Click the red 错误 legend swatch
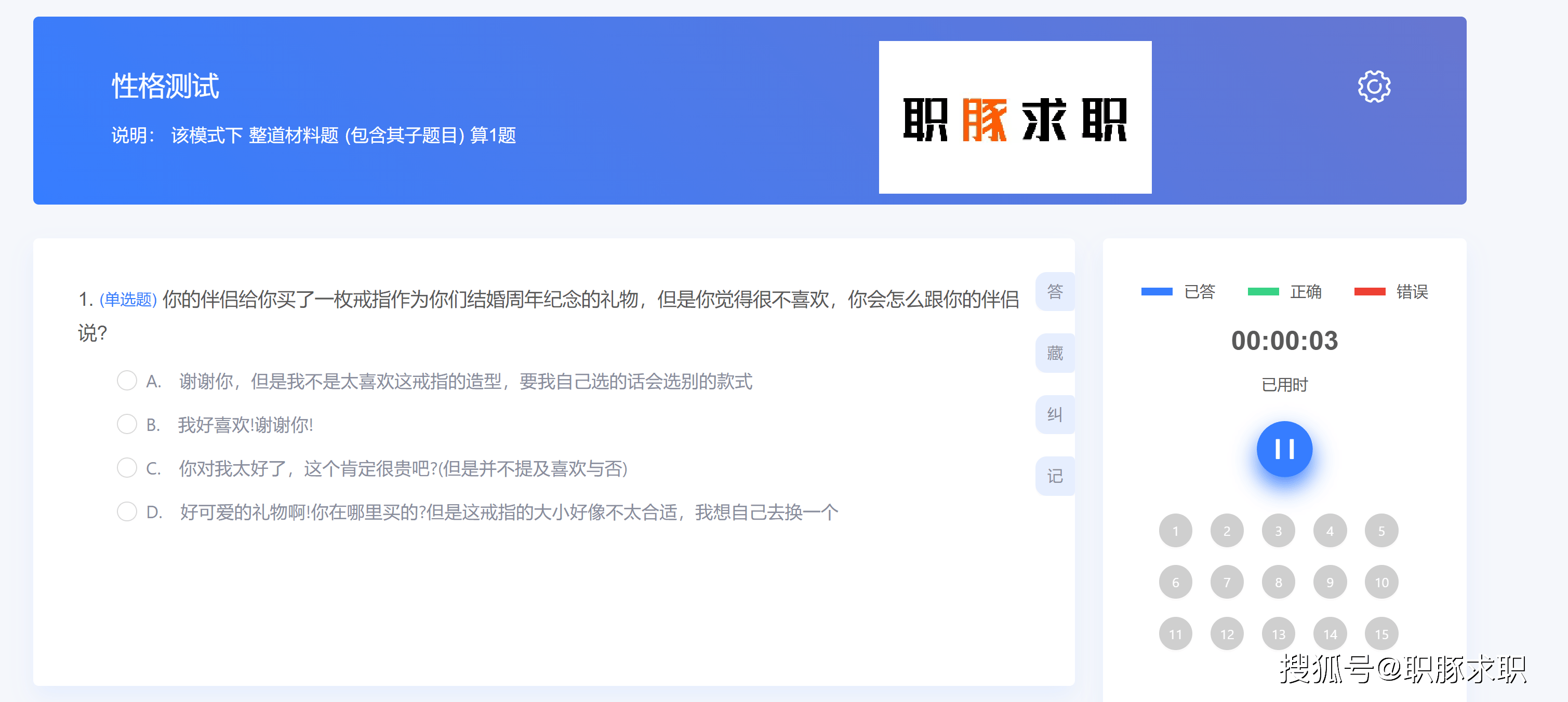The width and height of the screenshot is (1568, 702). coord(1369,292)
